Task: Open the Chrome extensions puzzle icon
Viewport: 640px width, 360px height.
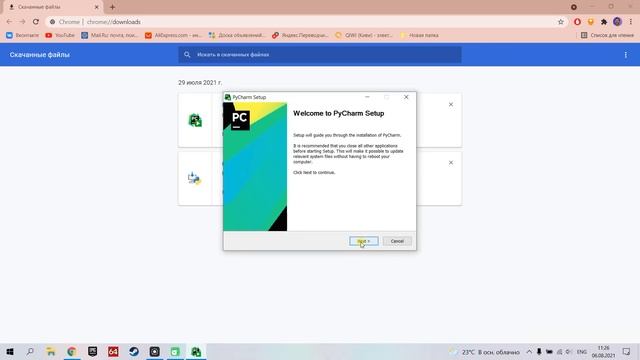Action: point(604,22)
